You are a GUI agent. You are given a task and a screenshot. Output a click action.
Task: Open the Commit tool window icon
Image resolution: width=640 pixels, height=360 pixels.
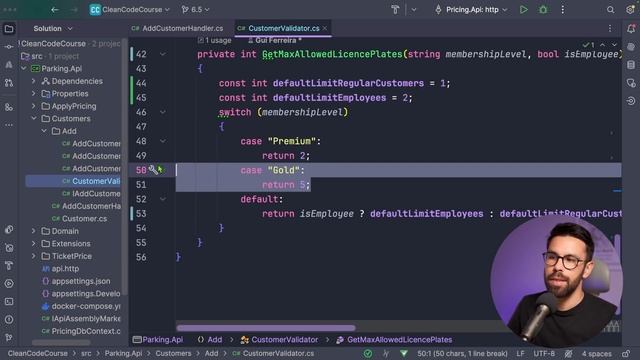pyautogui.click(x=9, y=47)
